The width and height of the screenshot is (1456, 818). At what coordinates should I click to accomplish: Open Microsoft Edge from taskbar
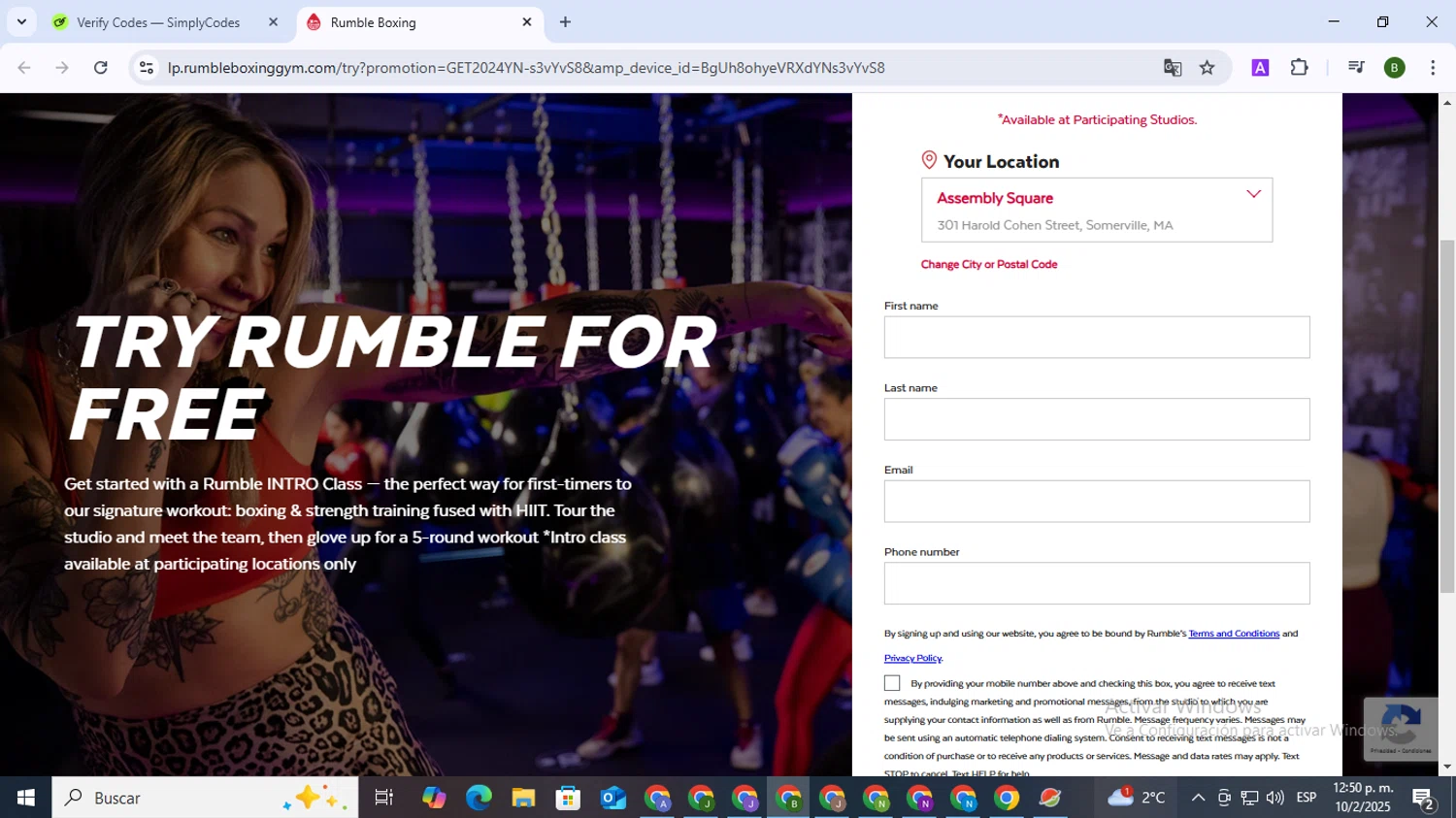pyautogui.click(x=479, y=798)
